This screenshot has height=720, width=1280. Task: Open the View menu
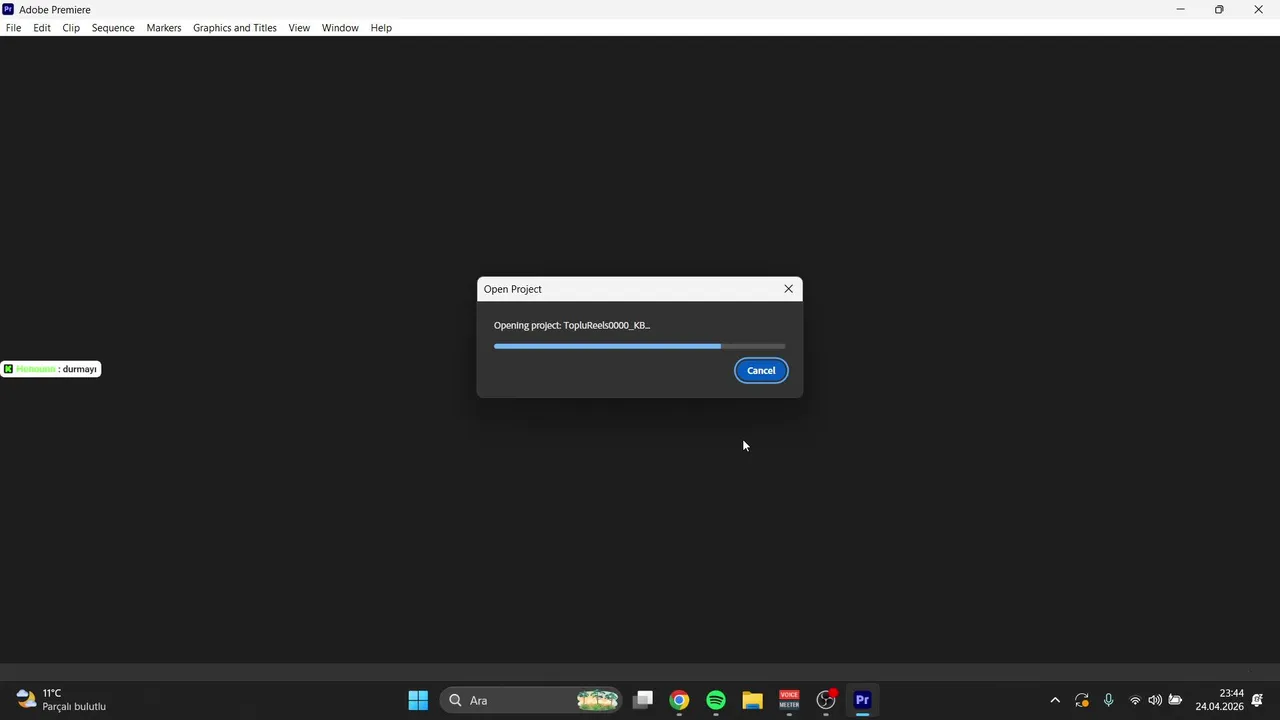click(x=299, y=28)
